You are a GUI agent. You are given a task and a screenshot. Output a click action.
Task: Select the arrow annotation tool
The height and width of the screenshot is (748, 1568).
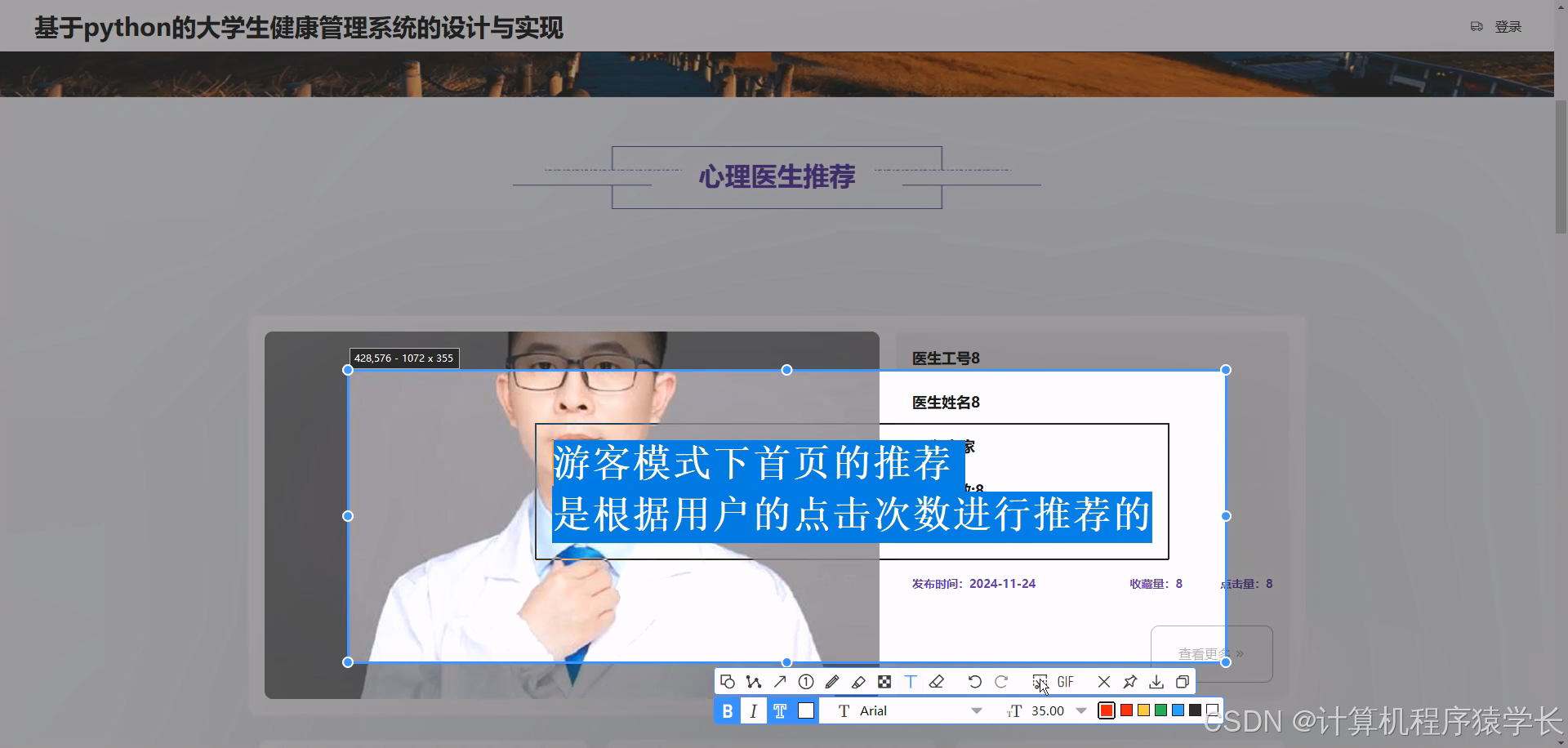click(780, 682)
